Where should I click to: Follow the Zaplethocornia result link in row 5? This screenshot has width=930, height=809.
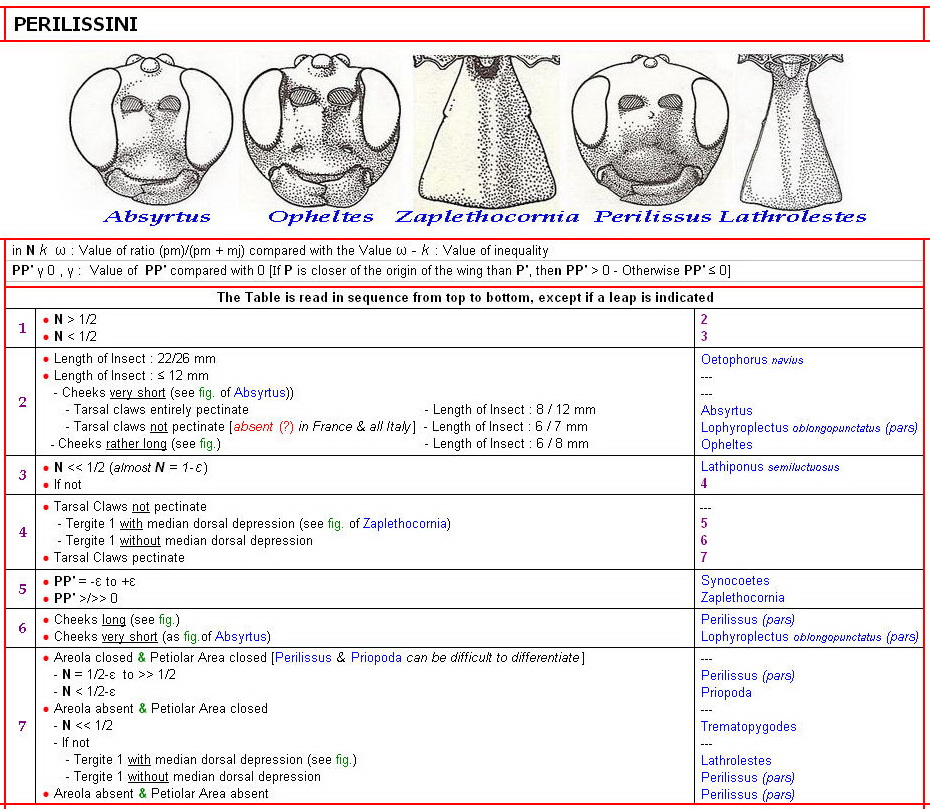coord(742,597)
